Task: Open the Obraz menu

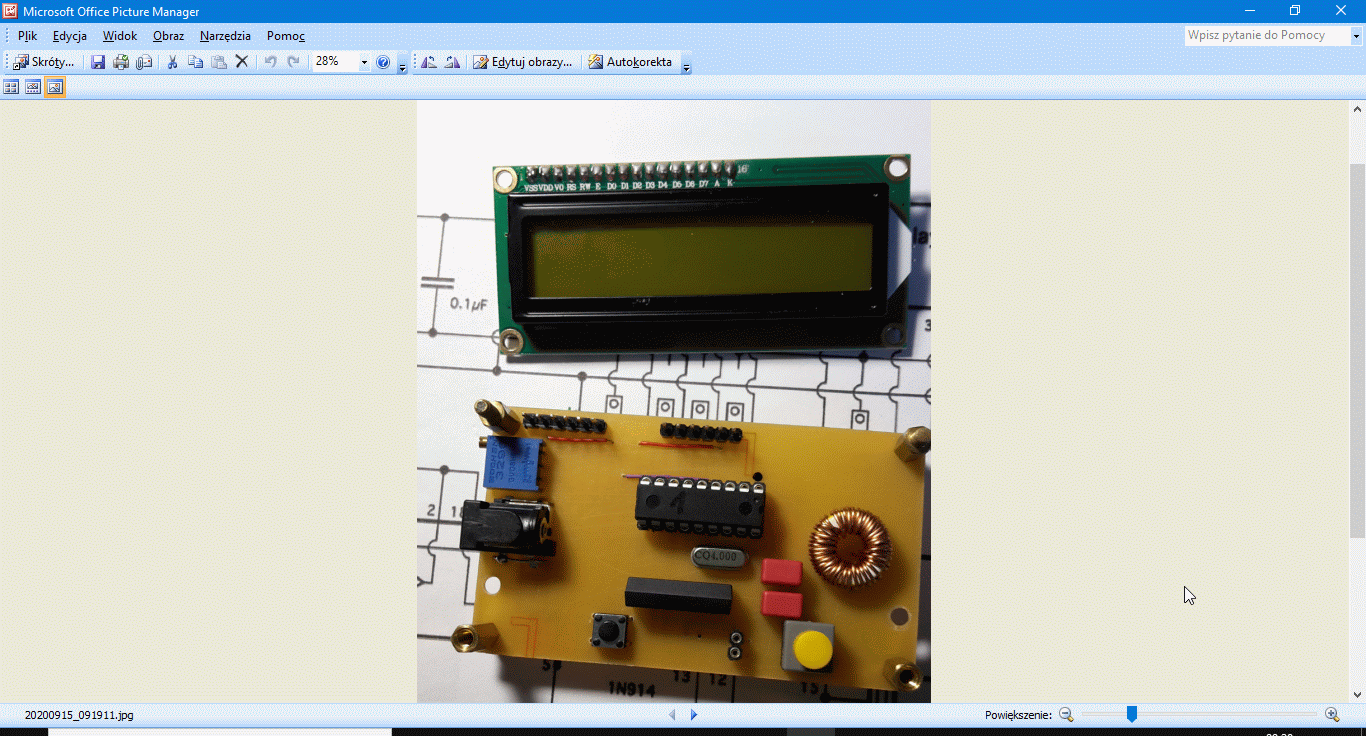Action: (x=168, y=36)
